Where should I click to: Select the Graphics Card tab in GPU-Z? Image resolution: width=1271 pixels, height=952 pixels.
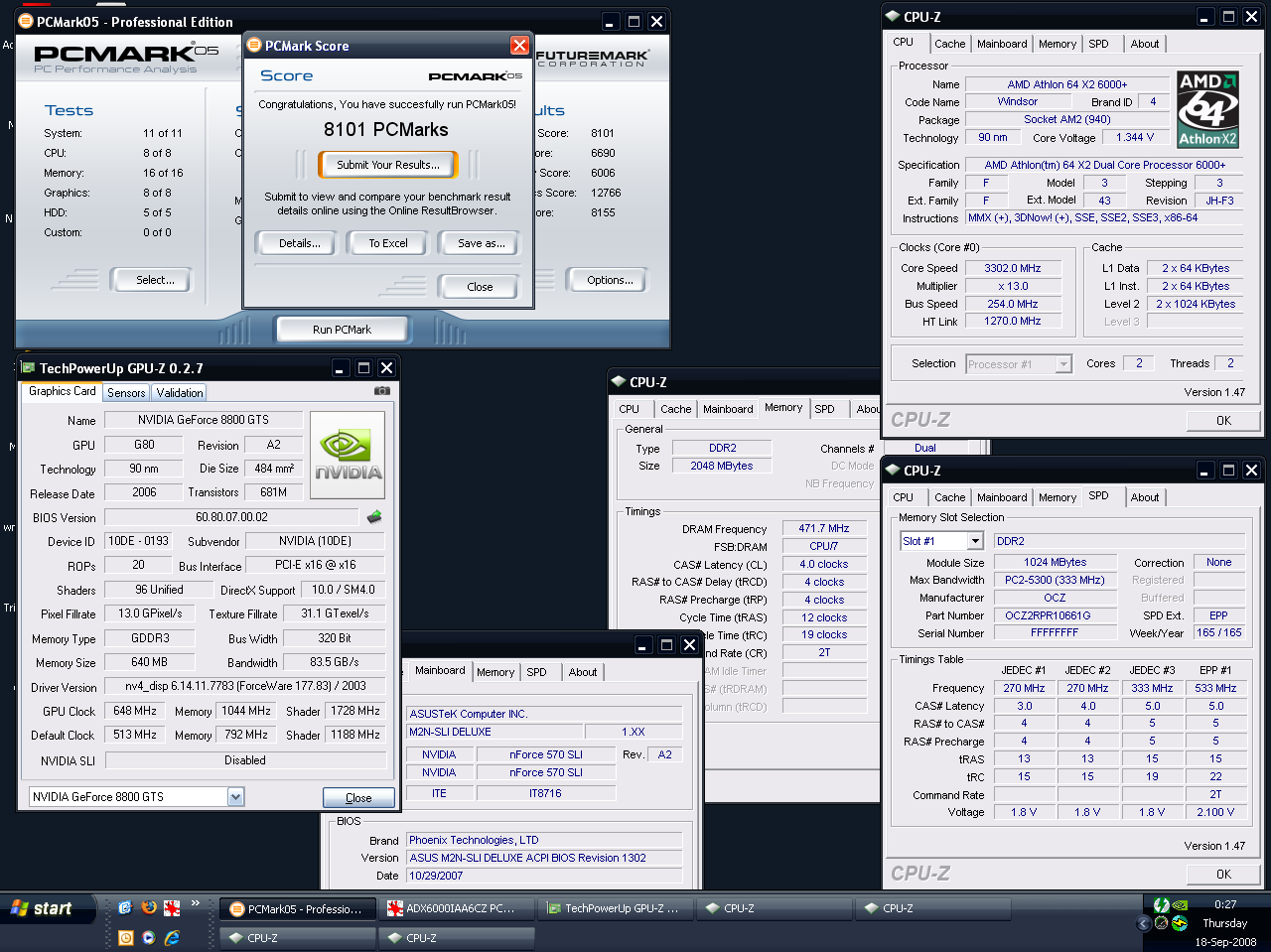pyautogui.click(x=62, y=391)
